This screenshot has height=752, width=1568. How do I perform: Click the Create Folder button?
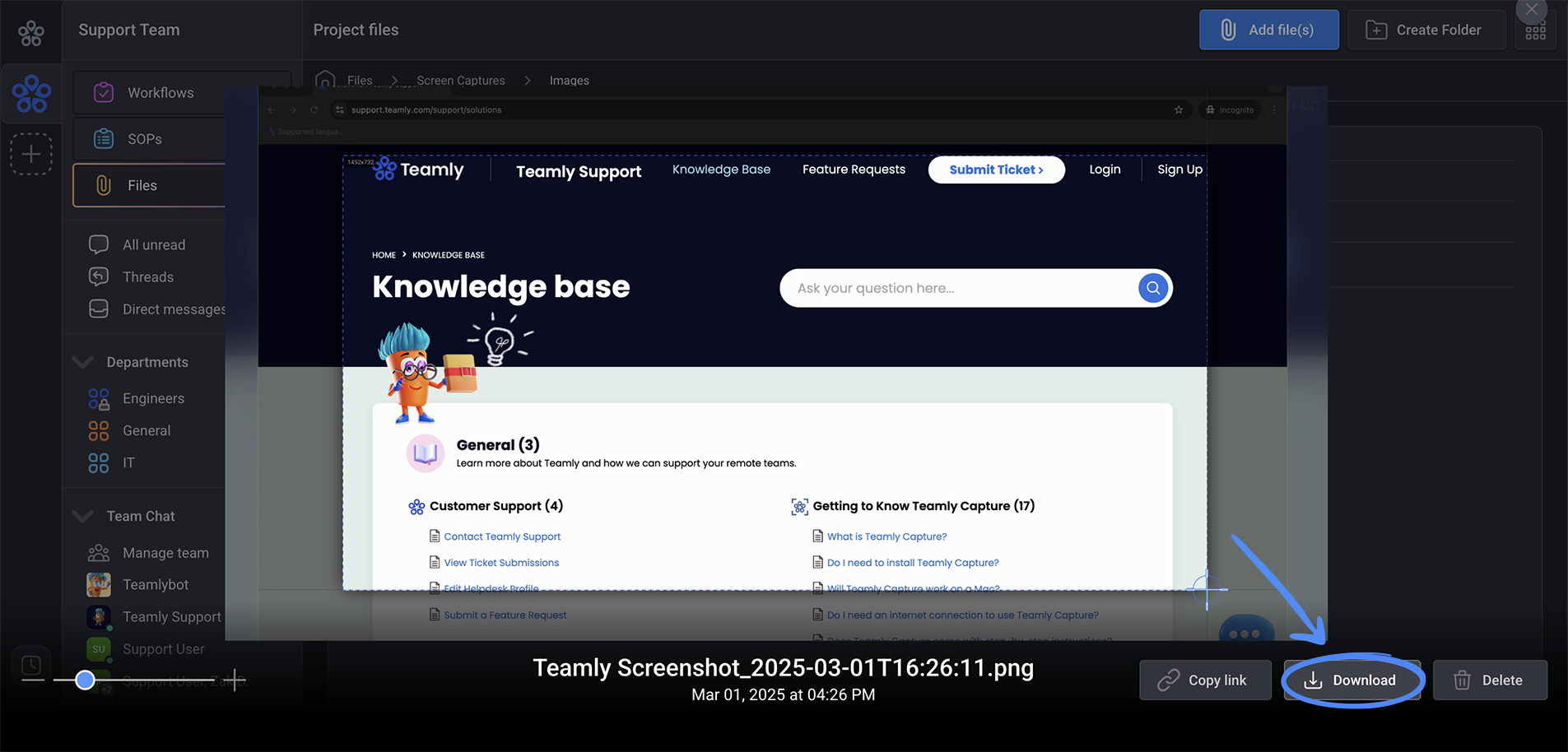pos(1426,30)
